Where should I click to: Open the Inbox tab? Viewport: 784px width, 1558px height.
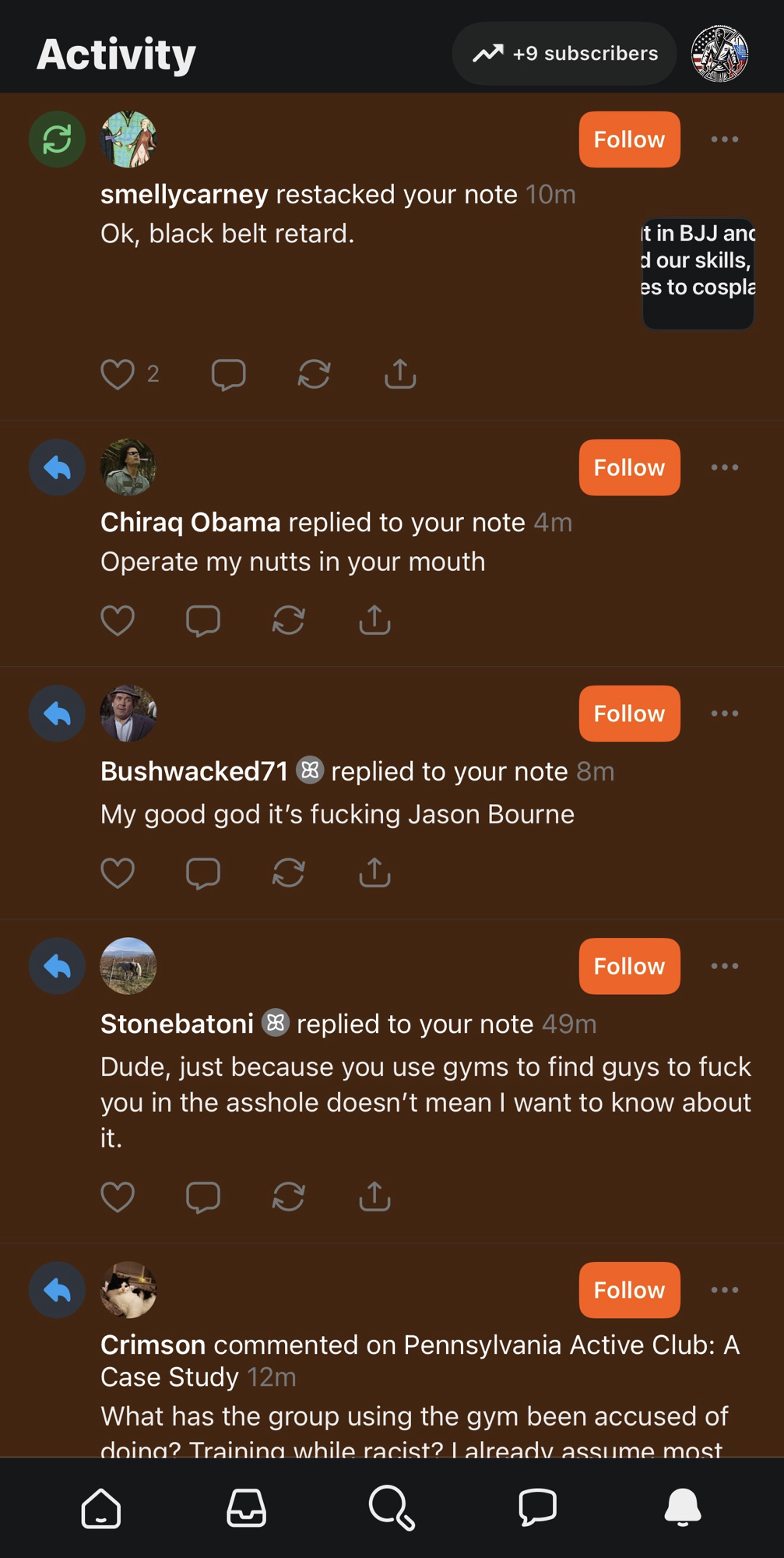(x=246, y=1508)
